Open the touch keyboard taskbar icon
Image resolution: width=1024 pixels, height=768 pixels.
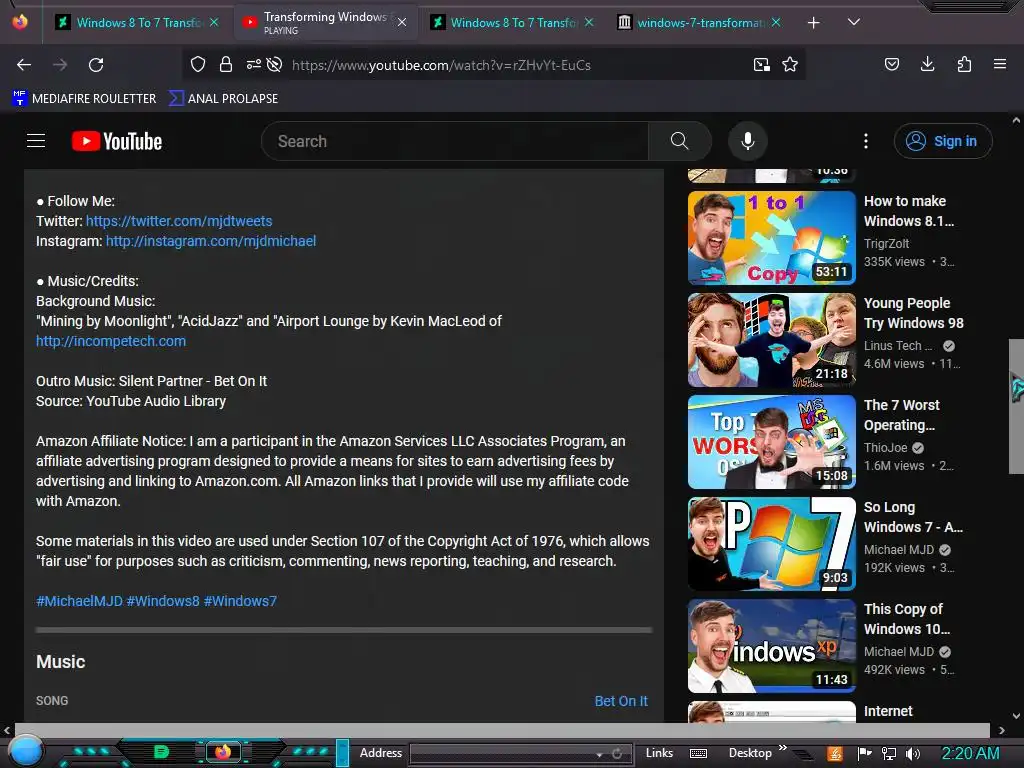(x=698, y=754)
